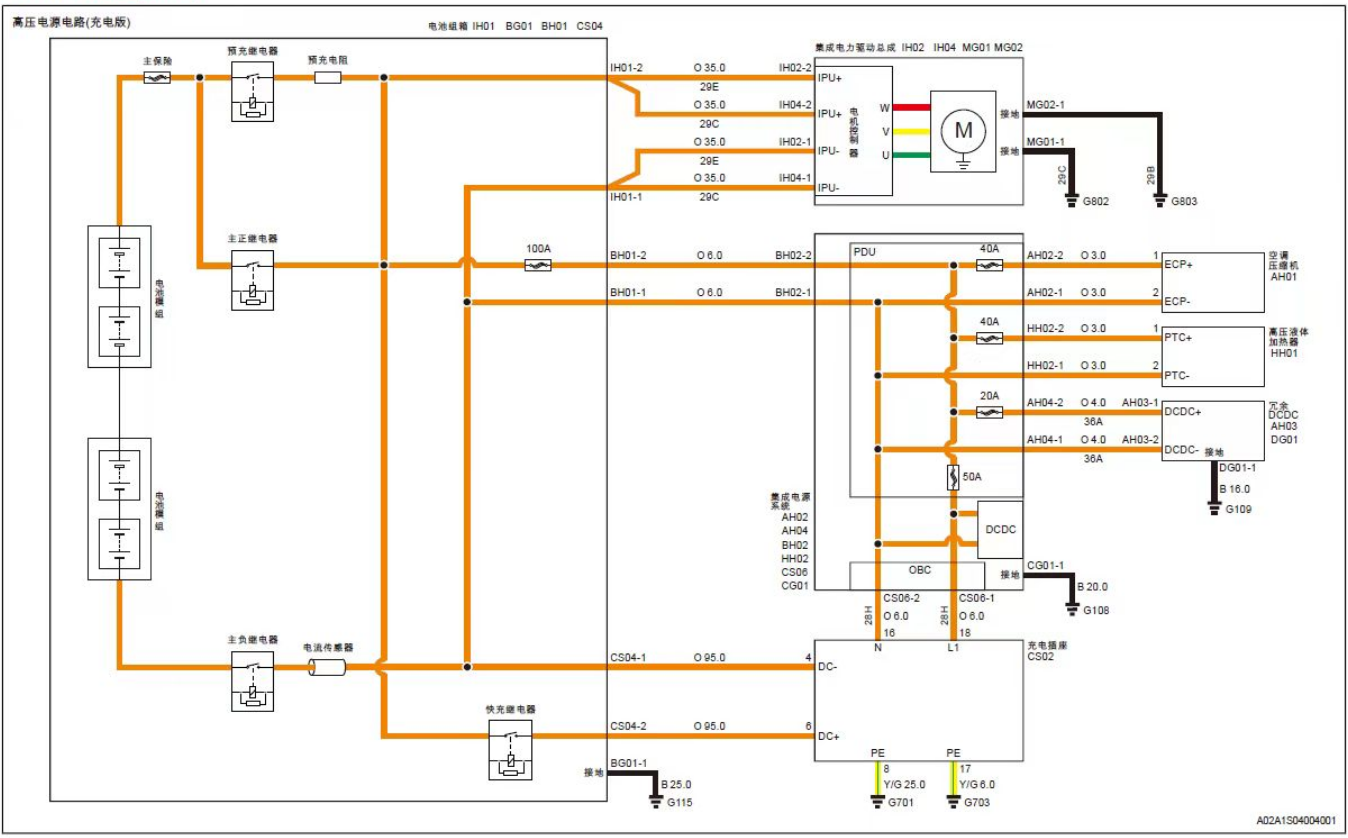Click the green U phase wire
Image resolution: width=1348 pixels, height=838 pixels.
pyautogui.click(x=912, y=154)
